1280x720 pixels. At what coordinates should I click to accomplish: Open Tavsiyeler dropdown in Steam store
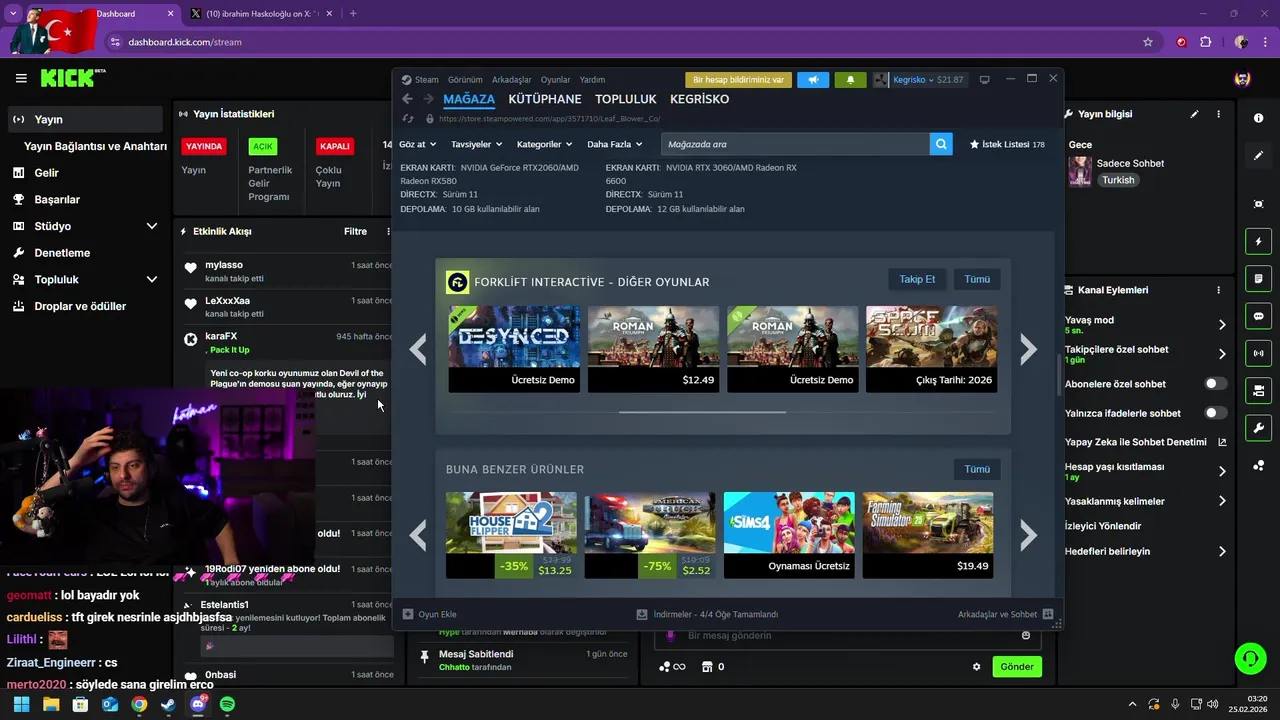point(477,144)
